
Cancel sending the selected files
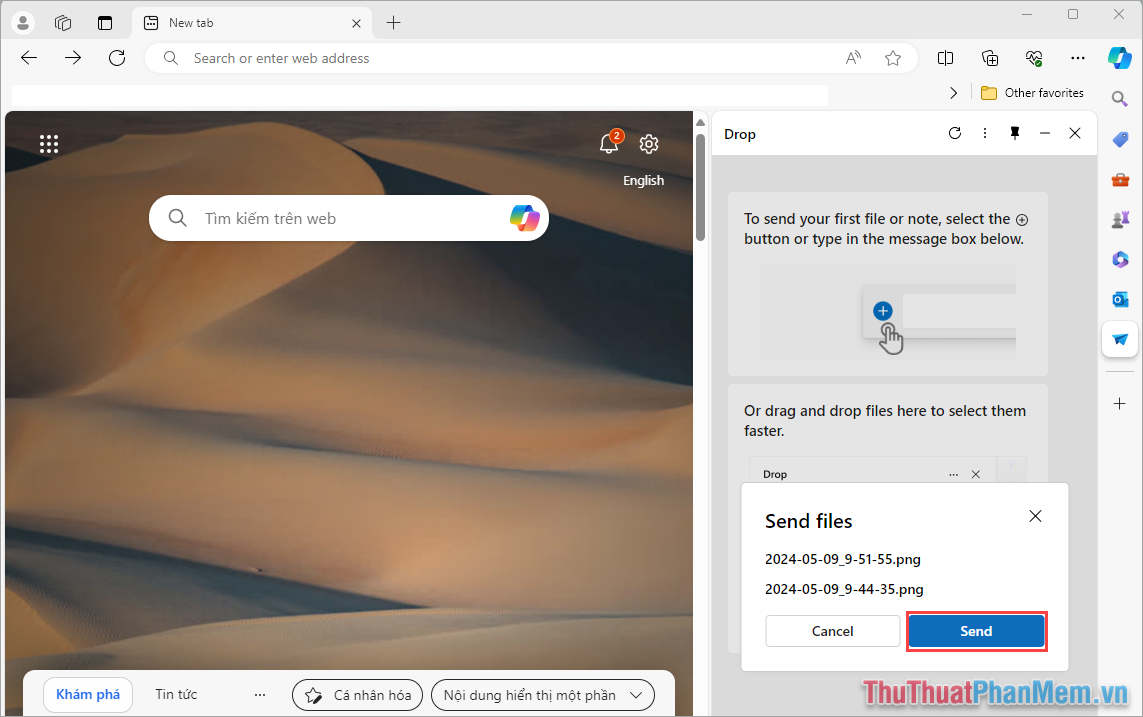[x=832, y=631]
